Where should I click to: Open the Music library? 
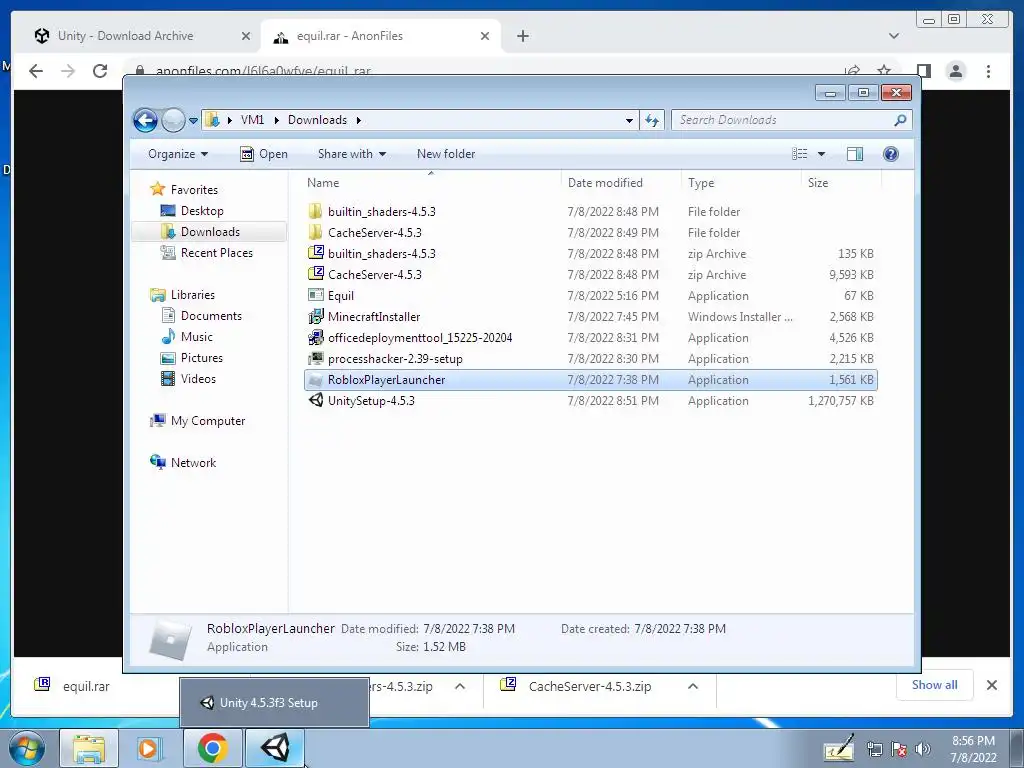tap(197, 337)
